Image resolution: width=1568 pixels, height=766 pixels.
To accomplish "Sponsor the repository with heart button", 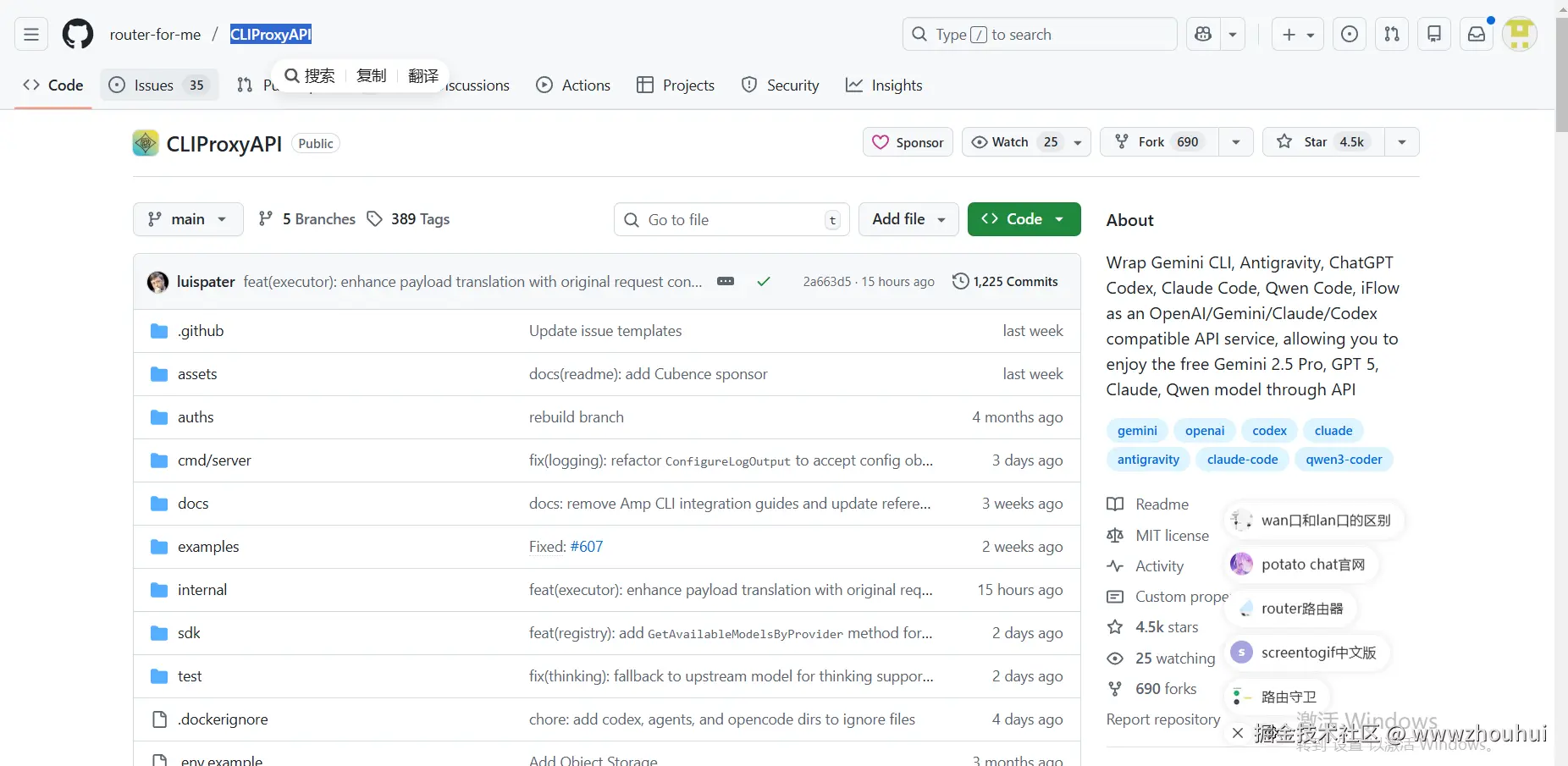I will coord(908,142).
